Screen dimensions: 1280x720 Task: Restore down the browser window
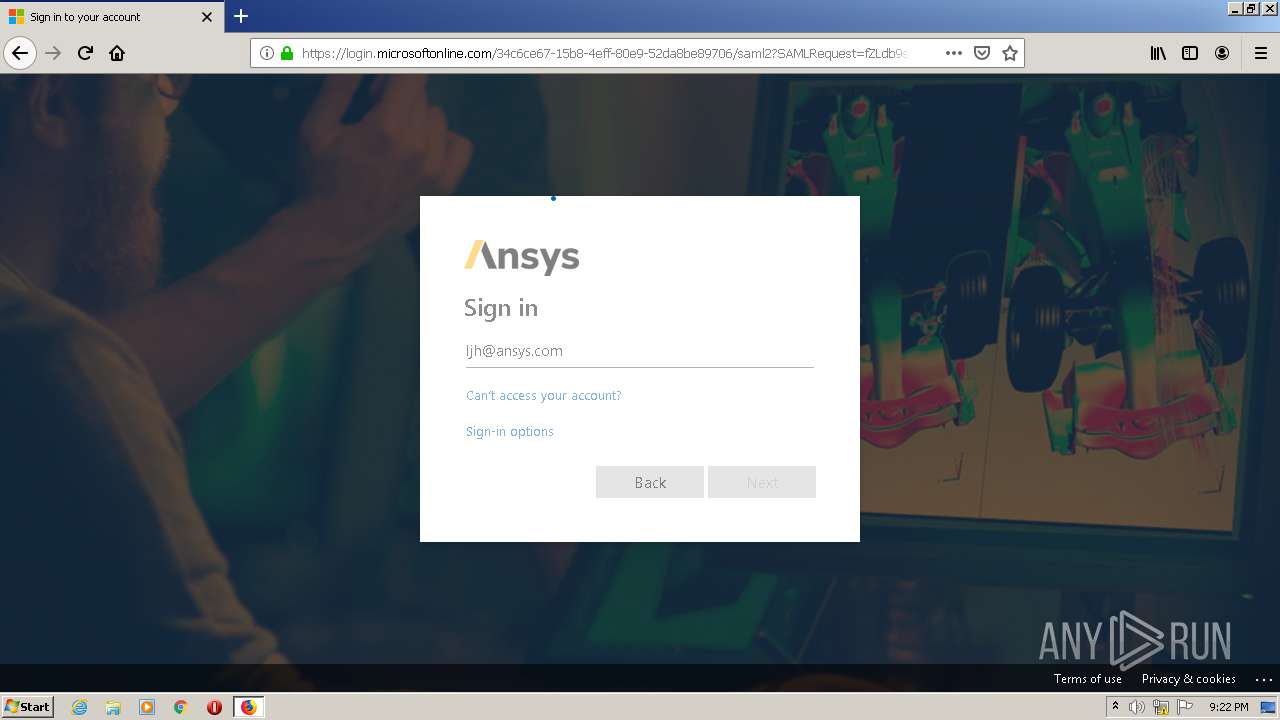[1251, 8]
